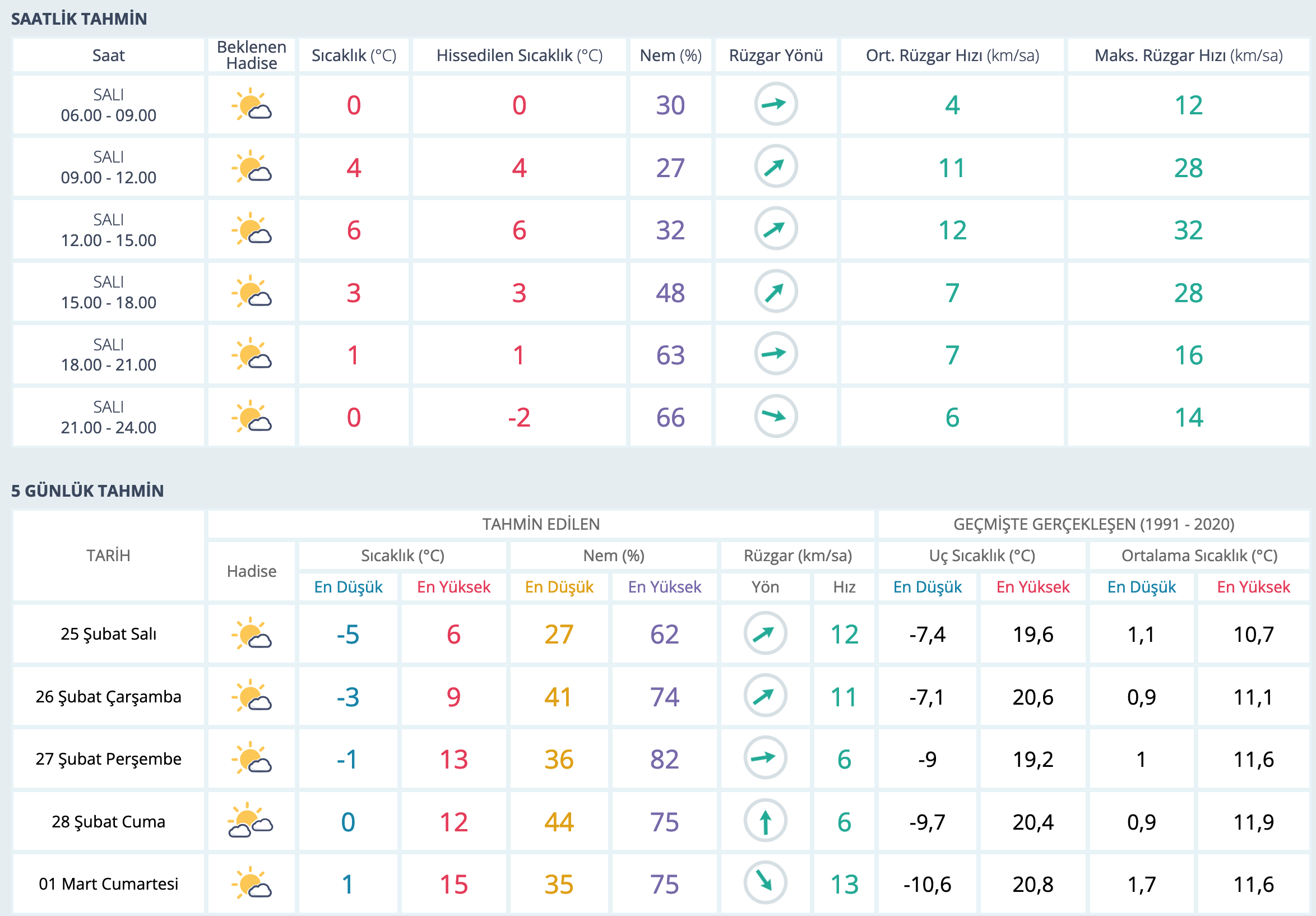Click the 26 Şubat Çarşamba date cell
Image resolution: width=1316 pixels, height=916 pixels.
108,696
